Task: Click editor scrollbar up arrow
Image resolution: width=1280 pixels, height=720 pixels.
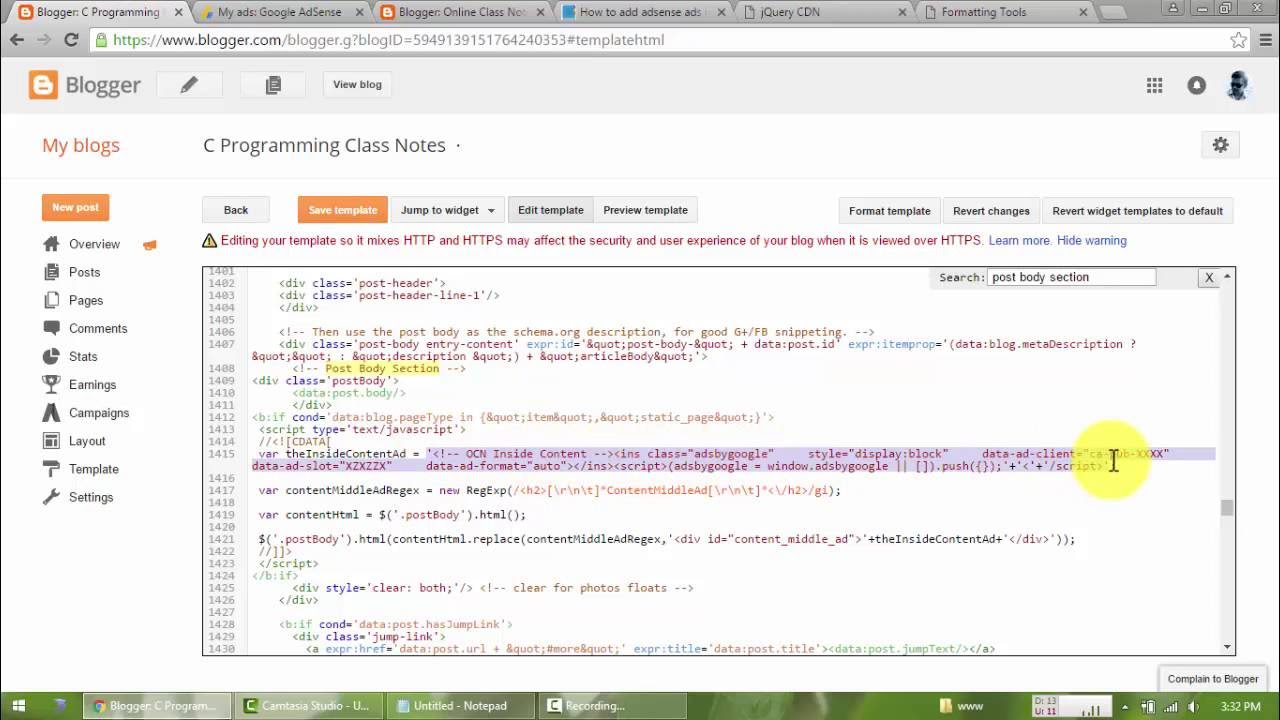Action: [x=1227, y=276]
